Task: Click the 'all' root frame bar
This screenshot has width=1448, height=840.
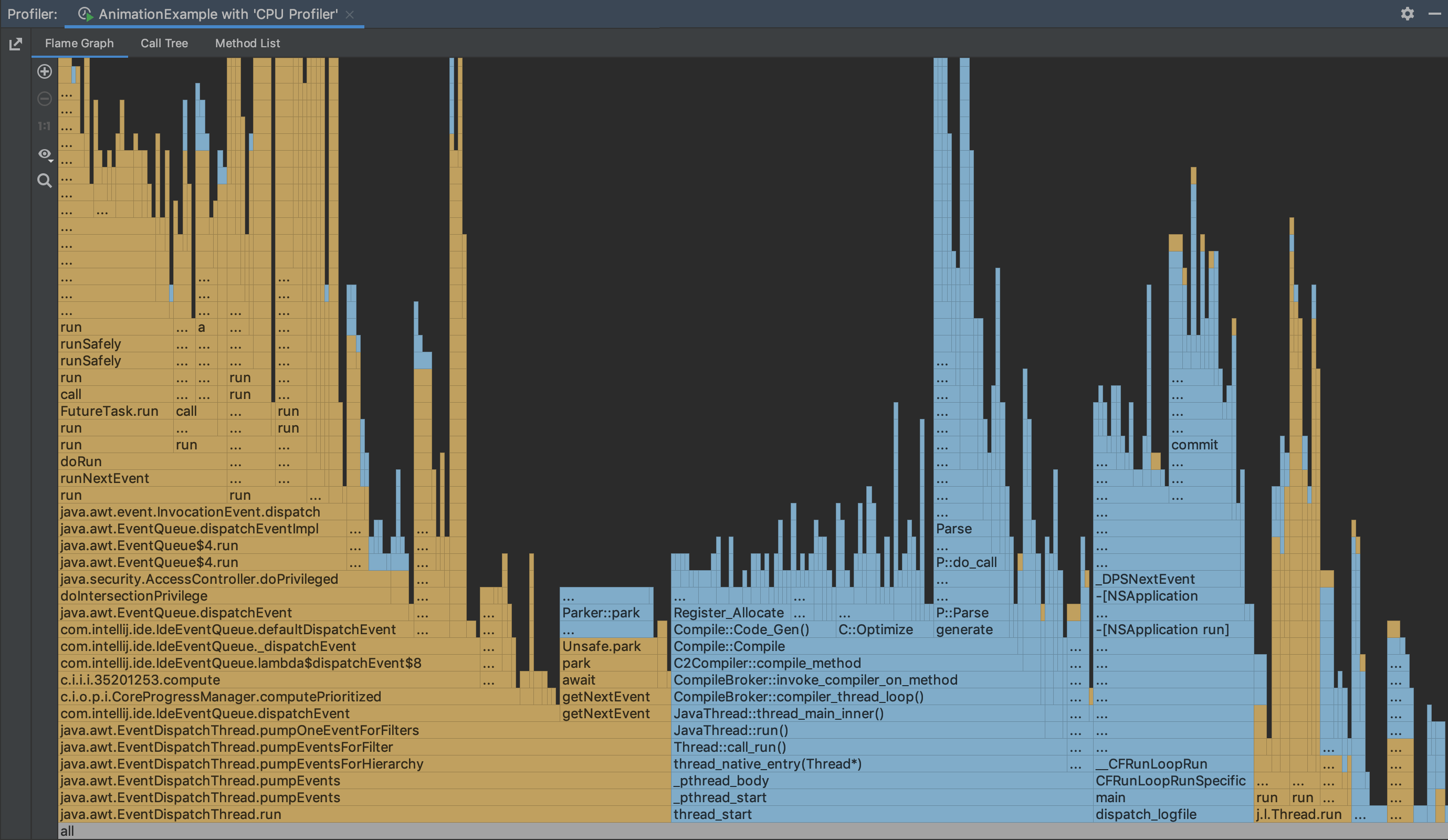Action: click(x=747, y=831)
